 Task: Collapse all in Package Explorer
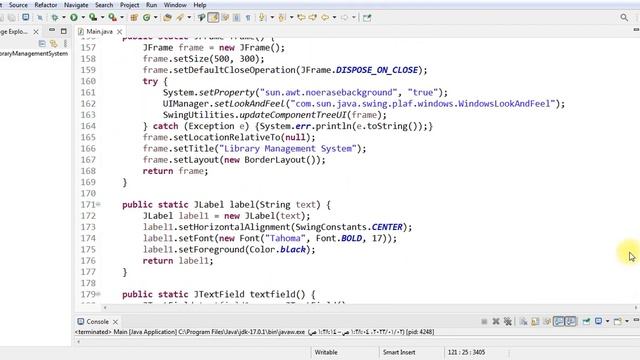click(x=42, y=43)
